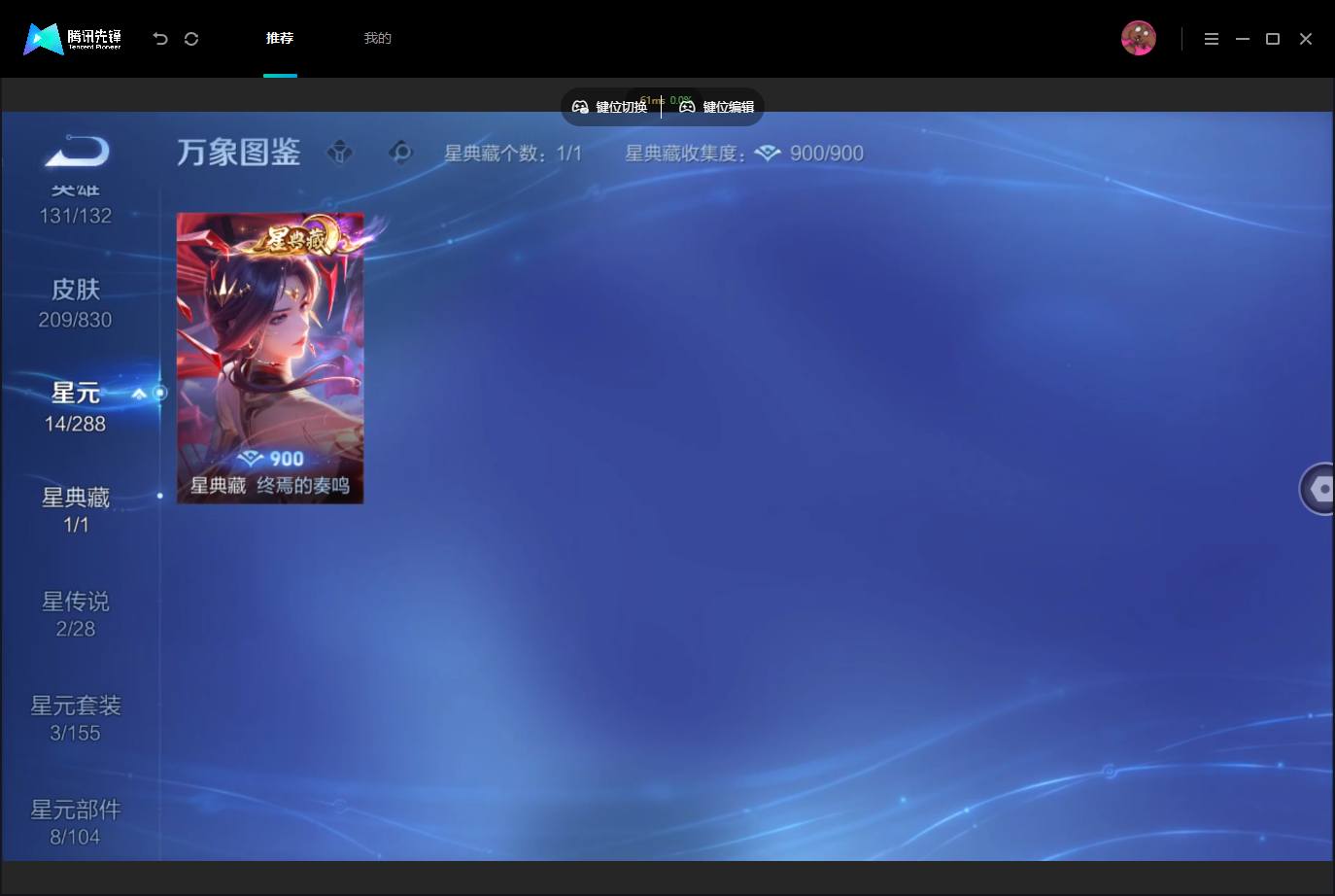This screenshot has height=896, width=1335.
Task: Click the hexagon side panel handle
Action: click(1318, 489)
